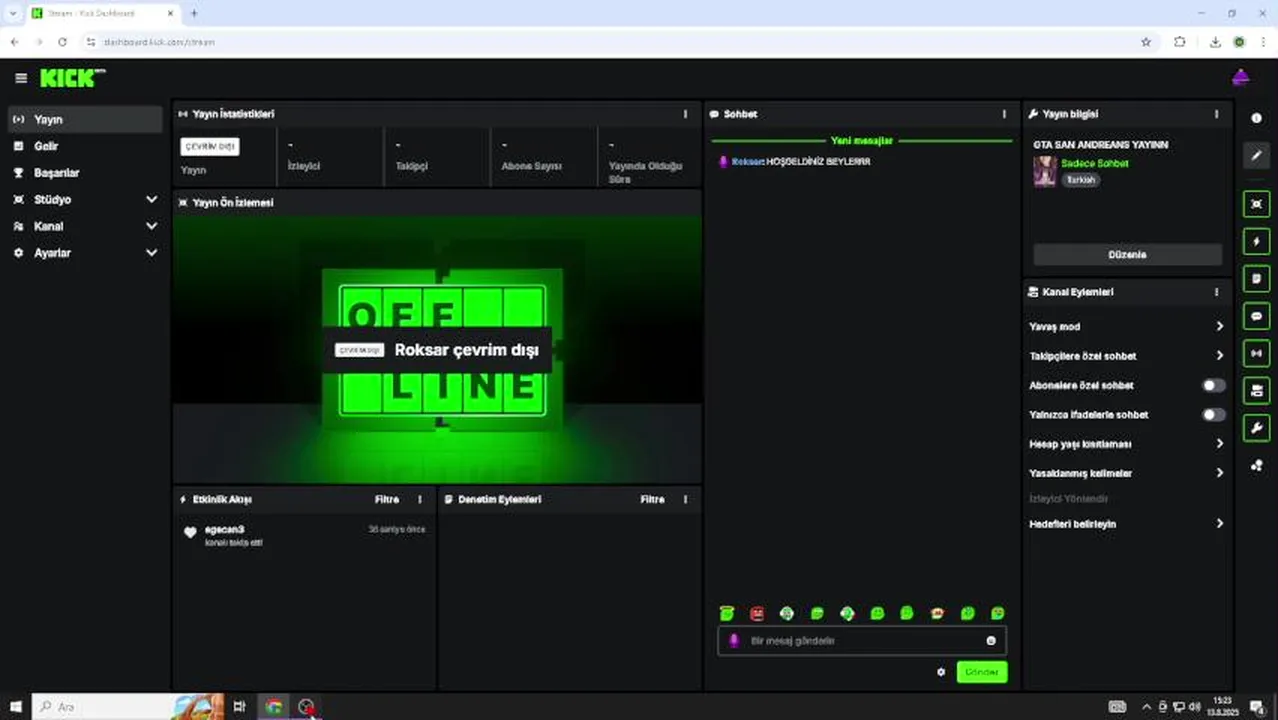Open Kanal Eylemleri three-dot menu
Viewport: 1278px width, 720px height.
1216,292
